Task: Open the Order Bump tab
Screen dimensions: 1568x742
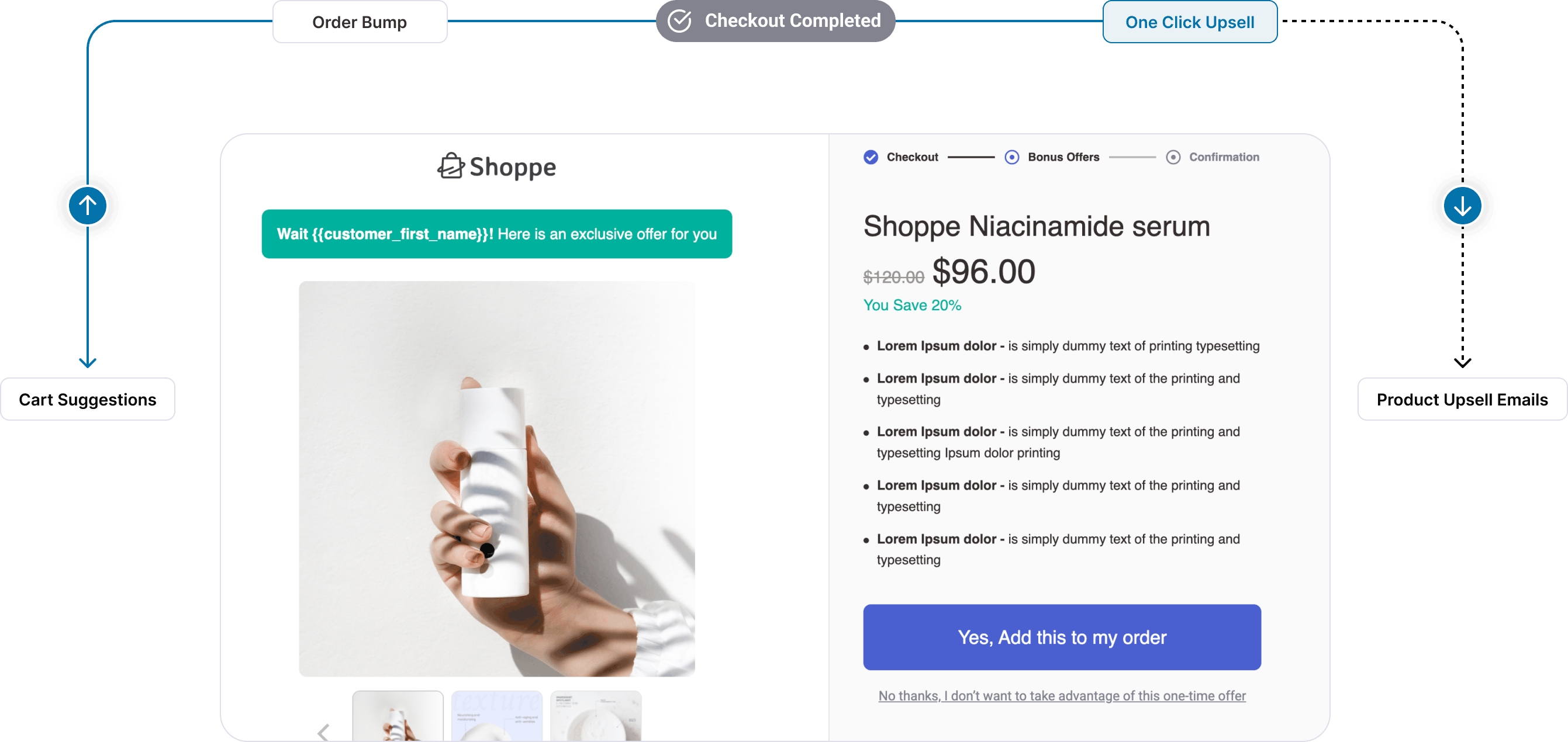Action: tap(360, 22)
